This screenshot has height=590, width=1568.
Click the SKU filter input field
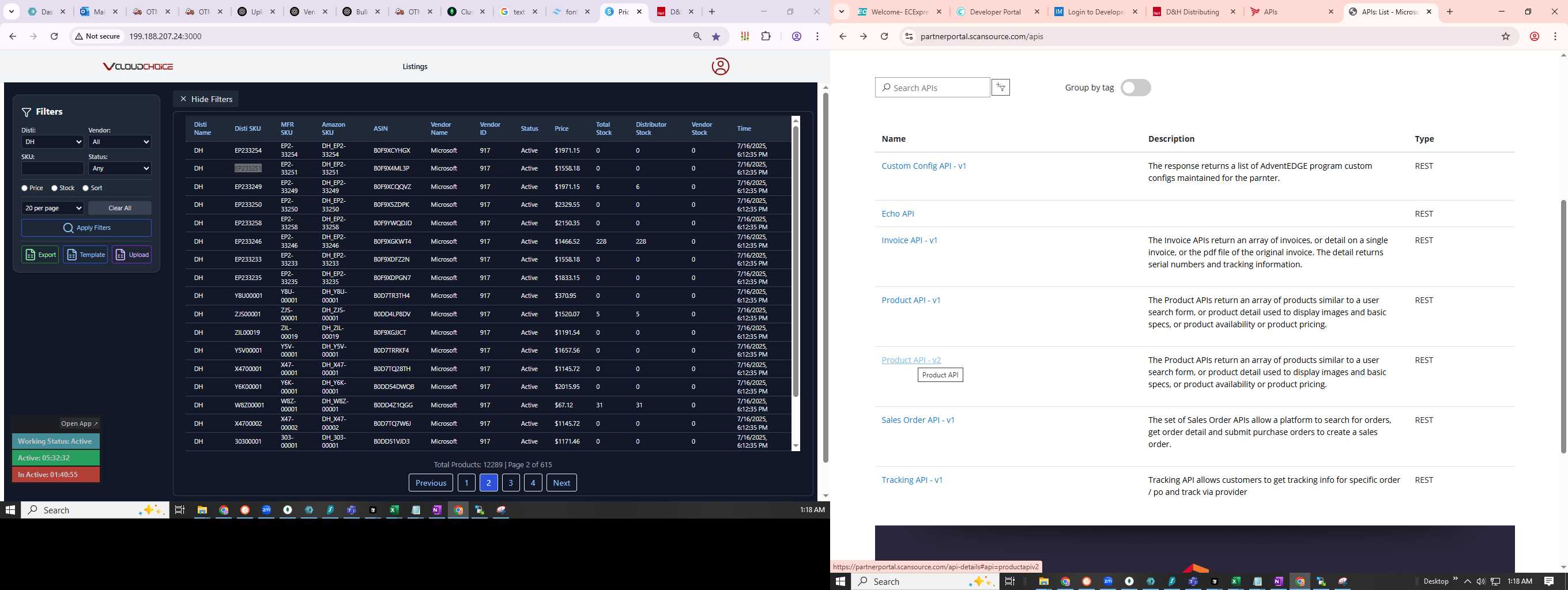[x=52, y=168]
